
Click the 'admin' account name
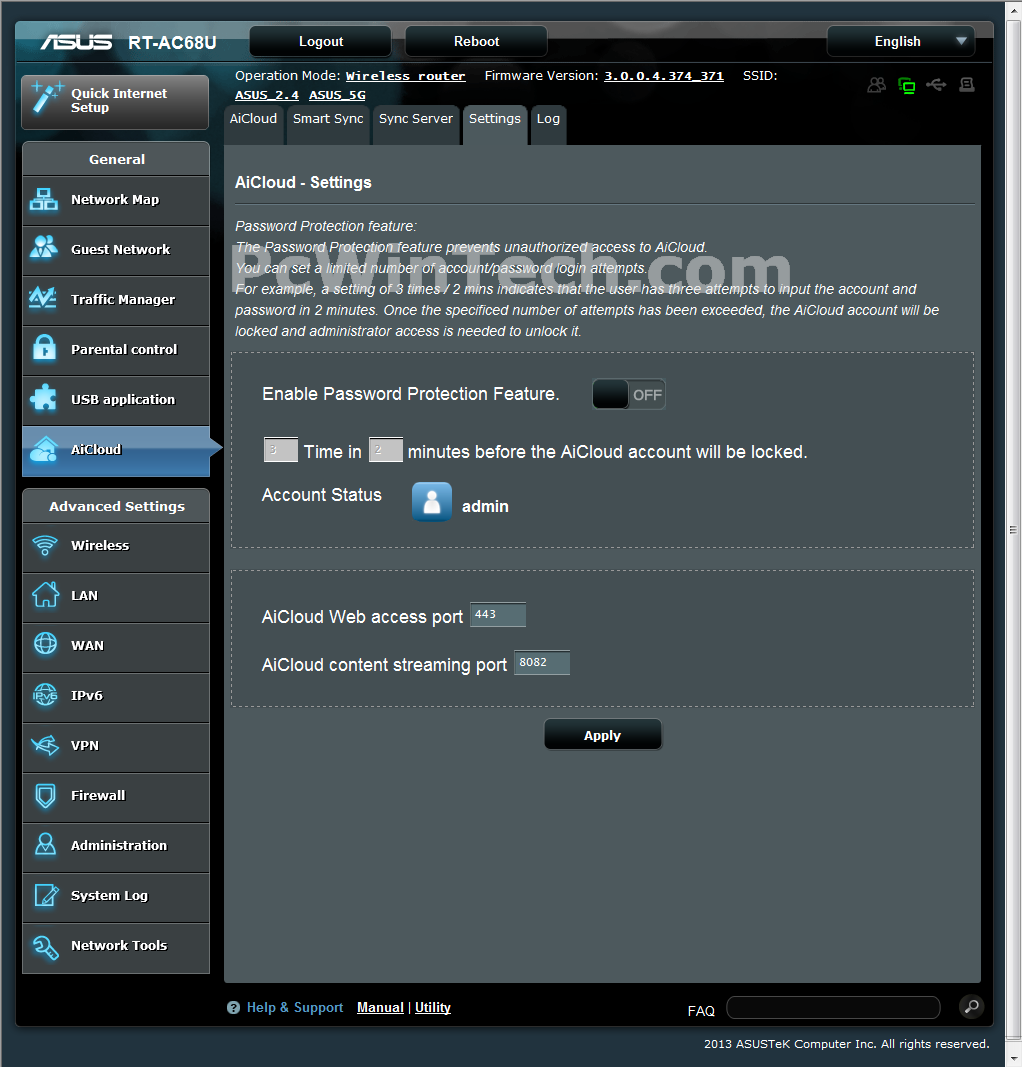pyautogui.click(x=485, y=506)
